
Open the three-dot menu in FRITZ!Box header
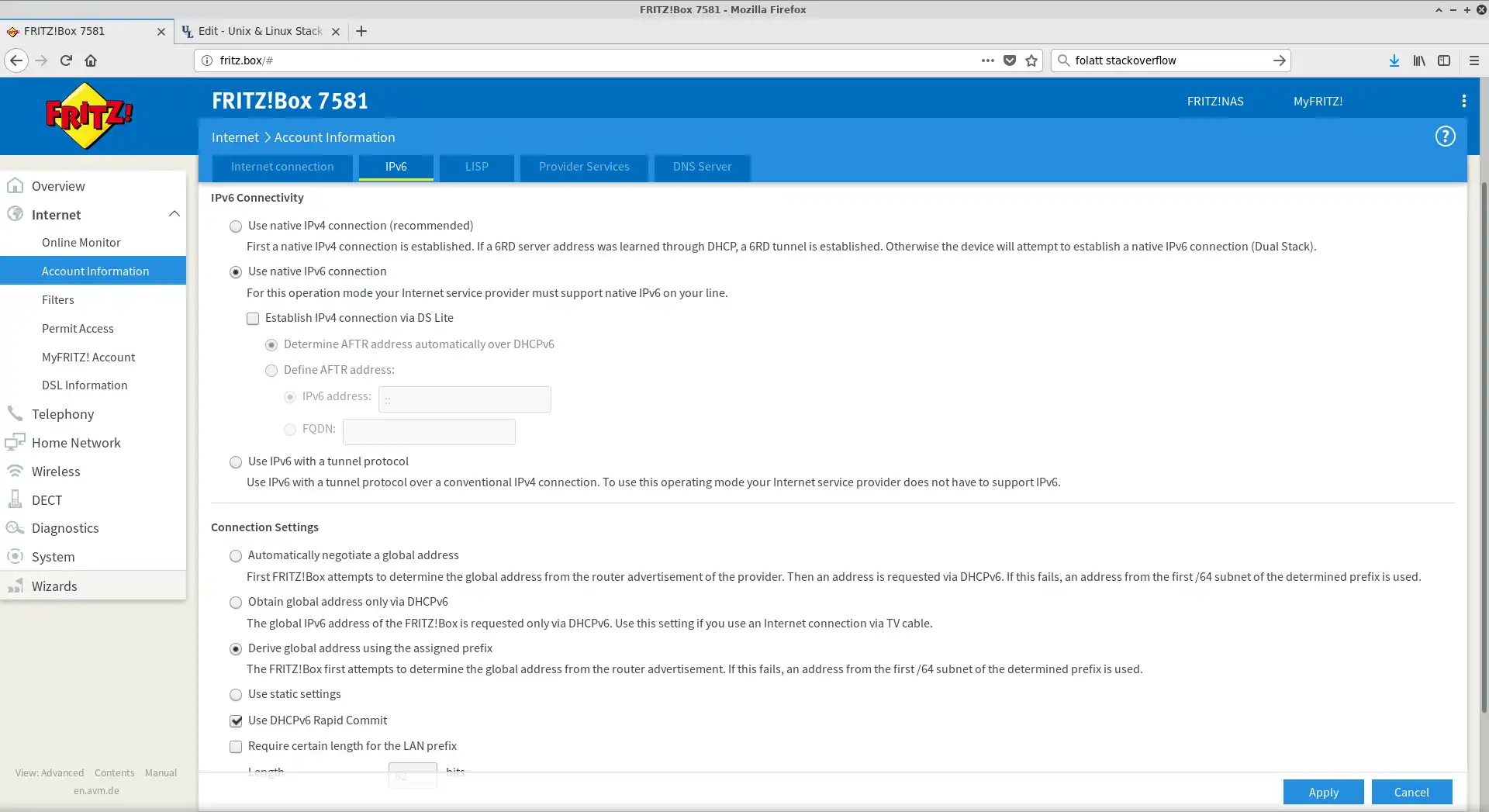1463,101
